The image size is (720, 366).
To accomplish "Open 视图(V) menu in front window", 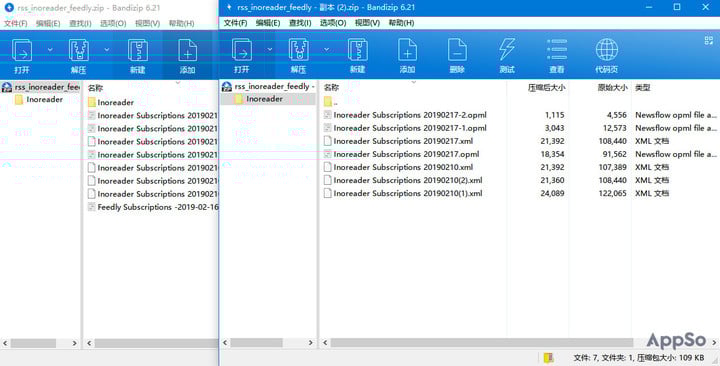I will coord(367,23).
